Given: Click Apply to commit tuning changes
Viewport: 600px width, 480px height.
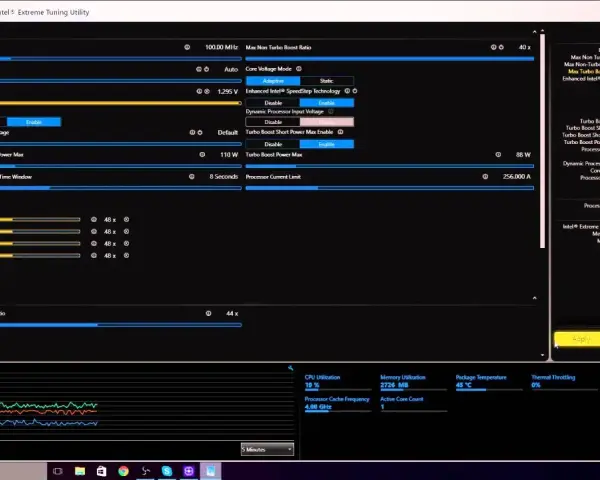Looking at the screenshot, I should [x=577, y=339].
